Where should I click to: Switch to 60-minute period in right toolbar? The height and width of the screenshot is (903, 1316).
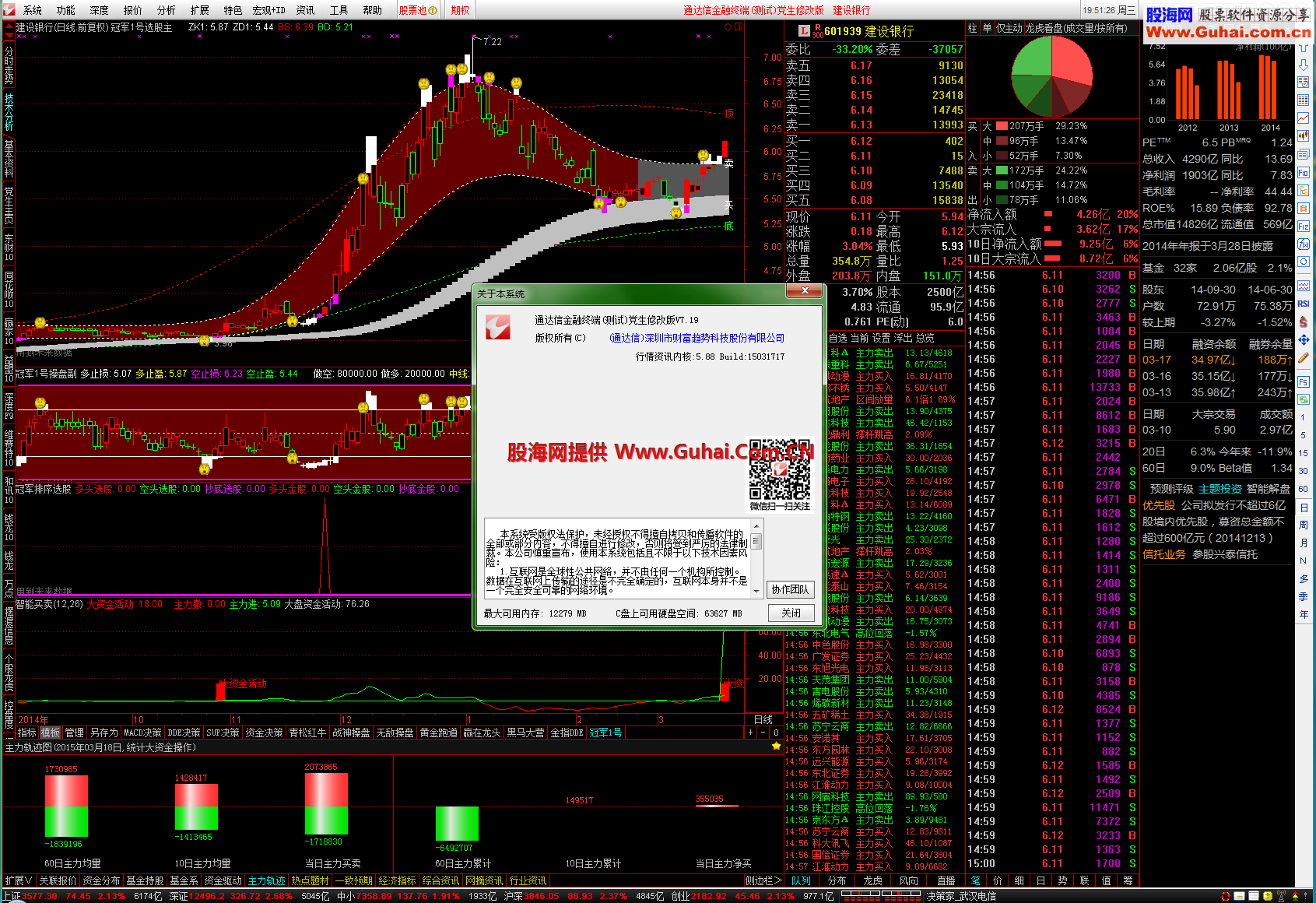point(1304,489)
